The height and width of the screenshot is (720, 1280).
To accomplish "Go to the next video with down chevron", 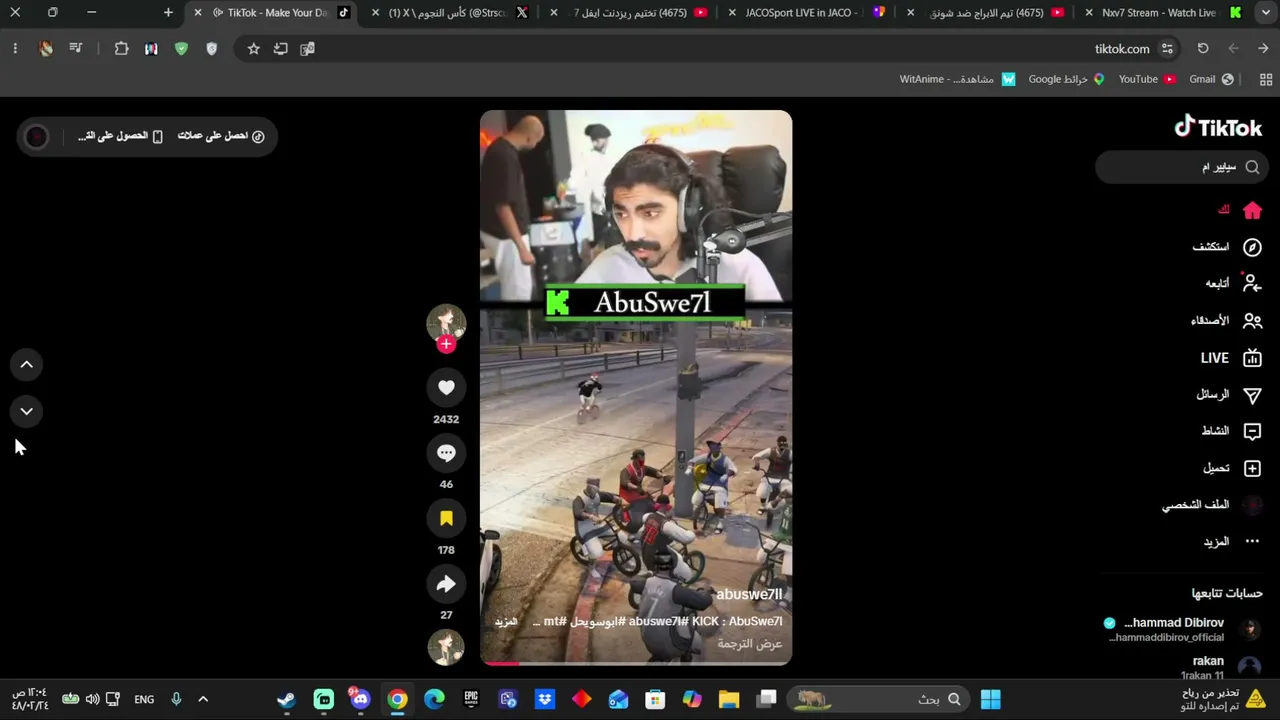I will (27, 411).
